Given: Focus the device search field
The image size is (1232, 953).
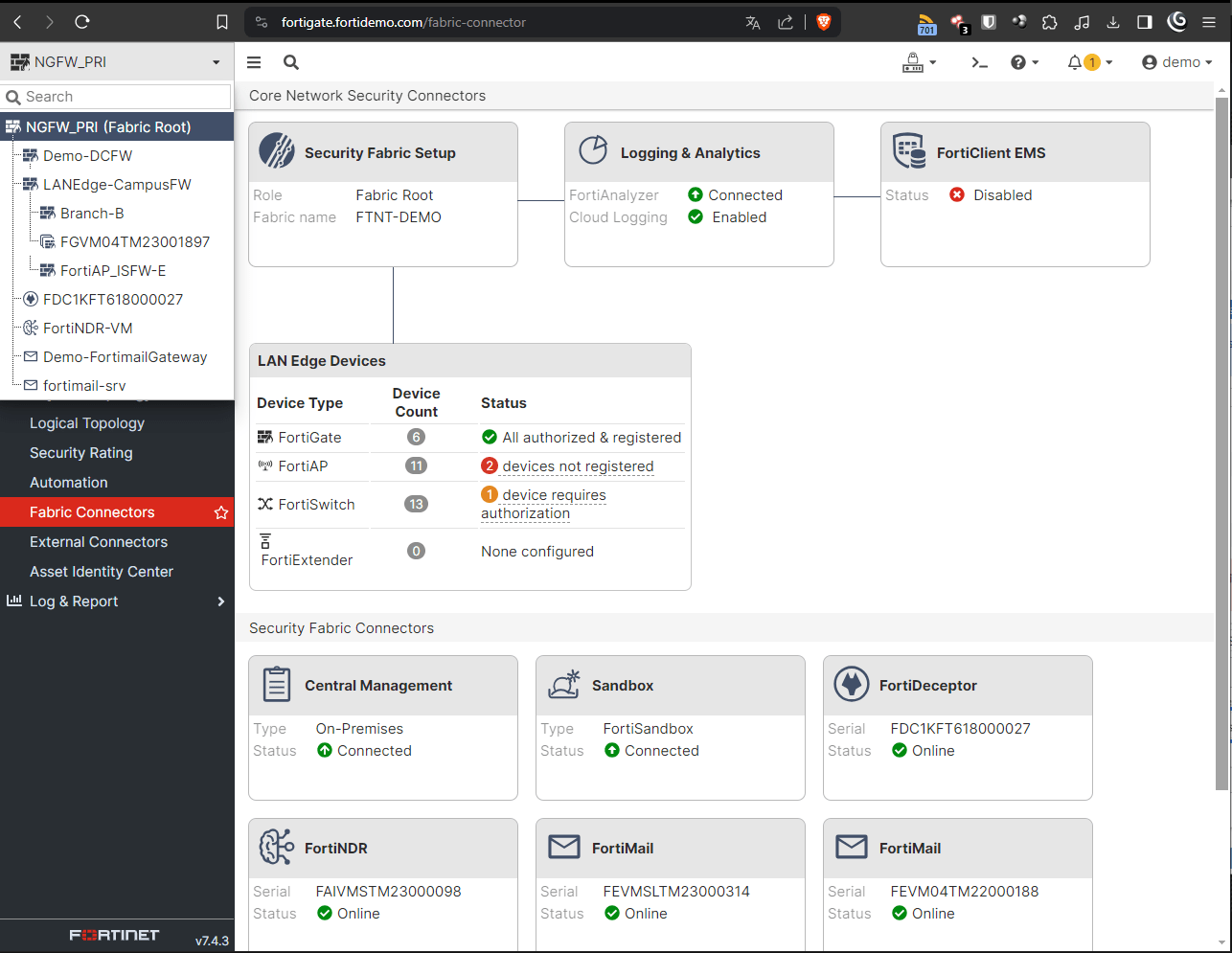Looking at the screenshot, I should click(x=117, y=97).
